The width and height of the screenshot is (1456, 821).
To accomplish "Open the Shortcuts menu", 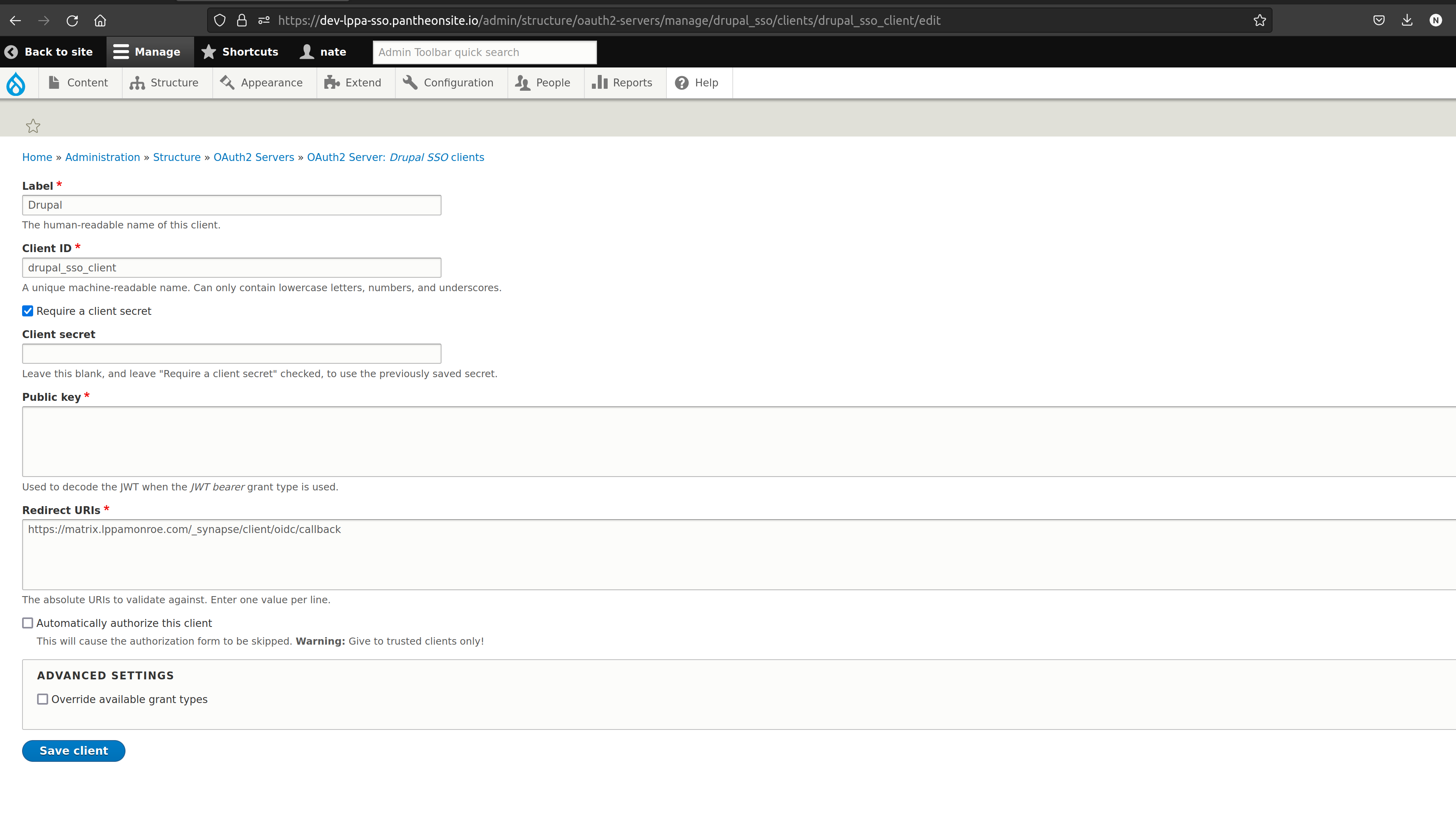I will pyautogui.click(x=240, y=51).
